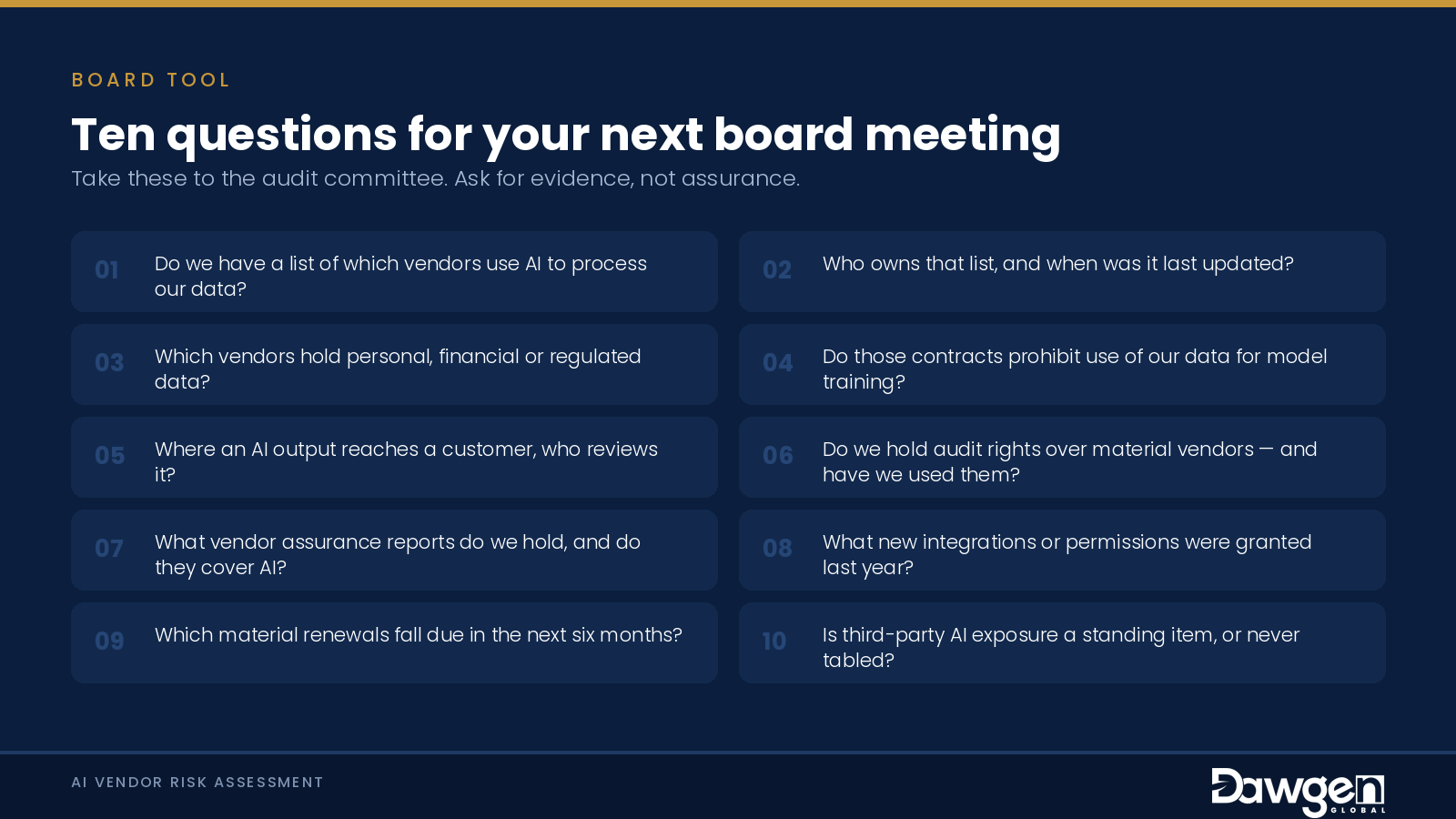
Task: Click the Ten questions slide title
Action: tap(566, 135)
